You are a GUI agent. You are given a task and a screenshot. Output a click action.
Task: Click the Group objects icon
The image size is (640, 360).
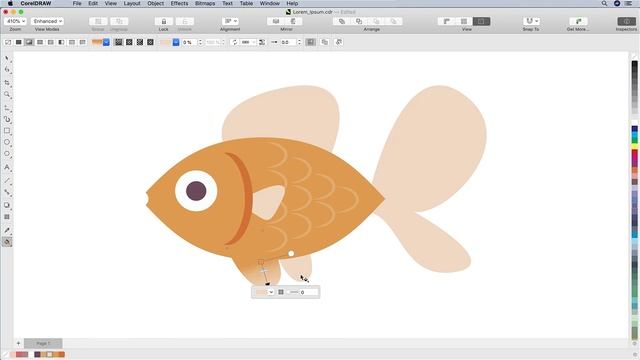(98, 21)
